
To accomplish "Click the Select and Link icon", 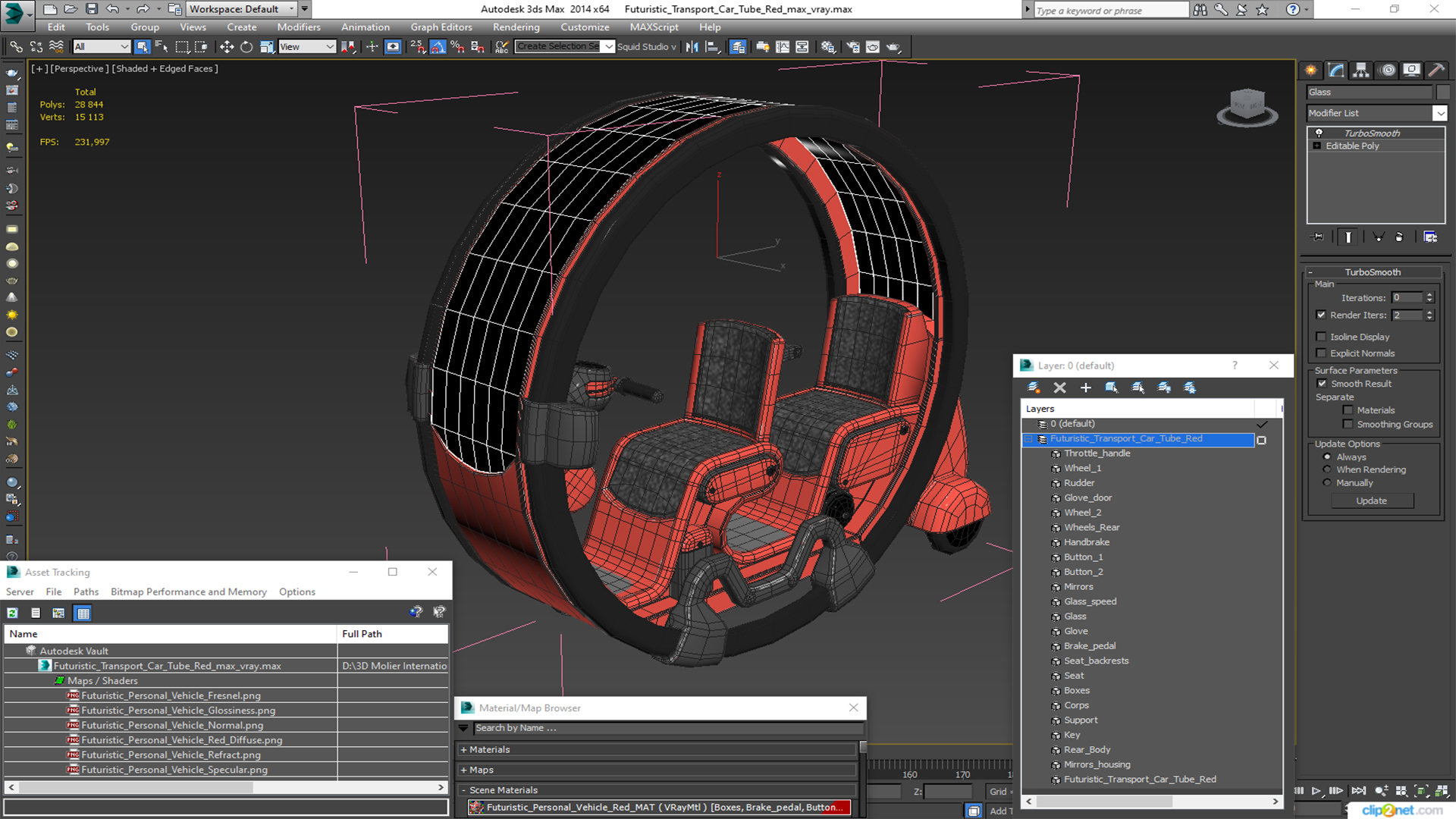I will [16, 47].
